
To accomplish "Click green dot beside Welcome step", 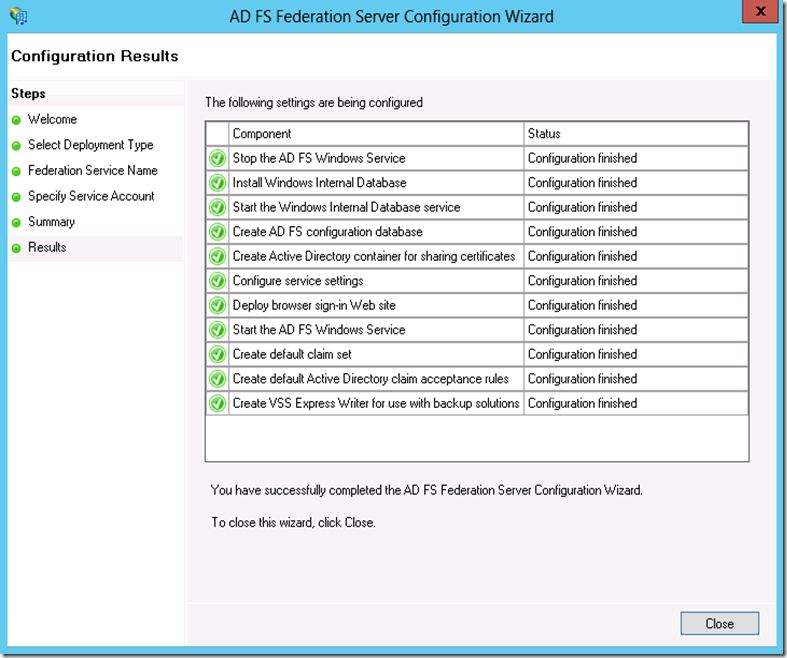I will pos(16,120).
